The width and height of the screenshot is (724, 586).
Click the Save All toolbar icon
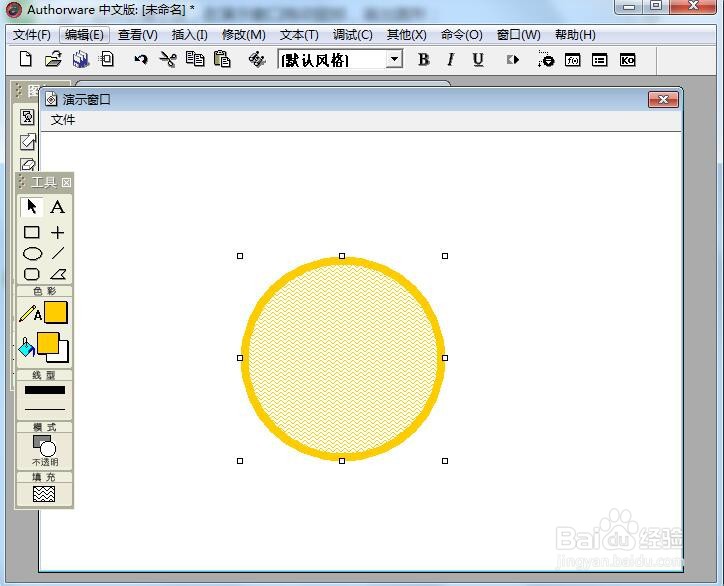[x=81, y=60]
